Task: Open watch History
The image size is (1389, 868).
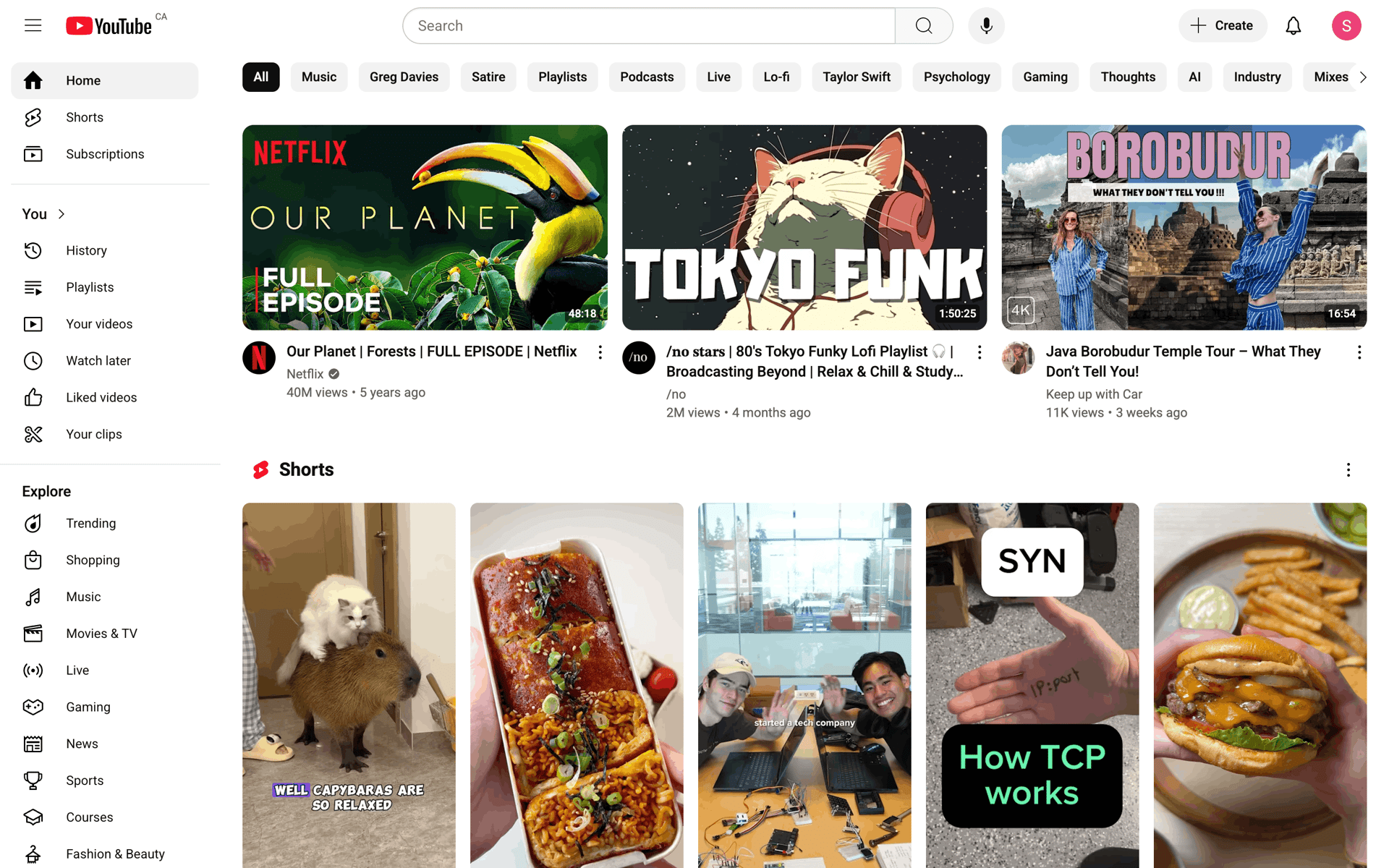Action: point(105,250)
